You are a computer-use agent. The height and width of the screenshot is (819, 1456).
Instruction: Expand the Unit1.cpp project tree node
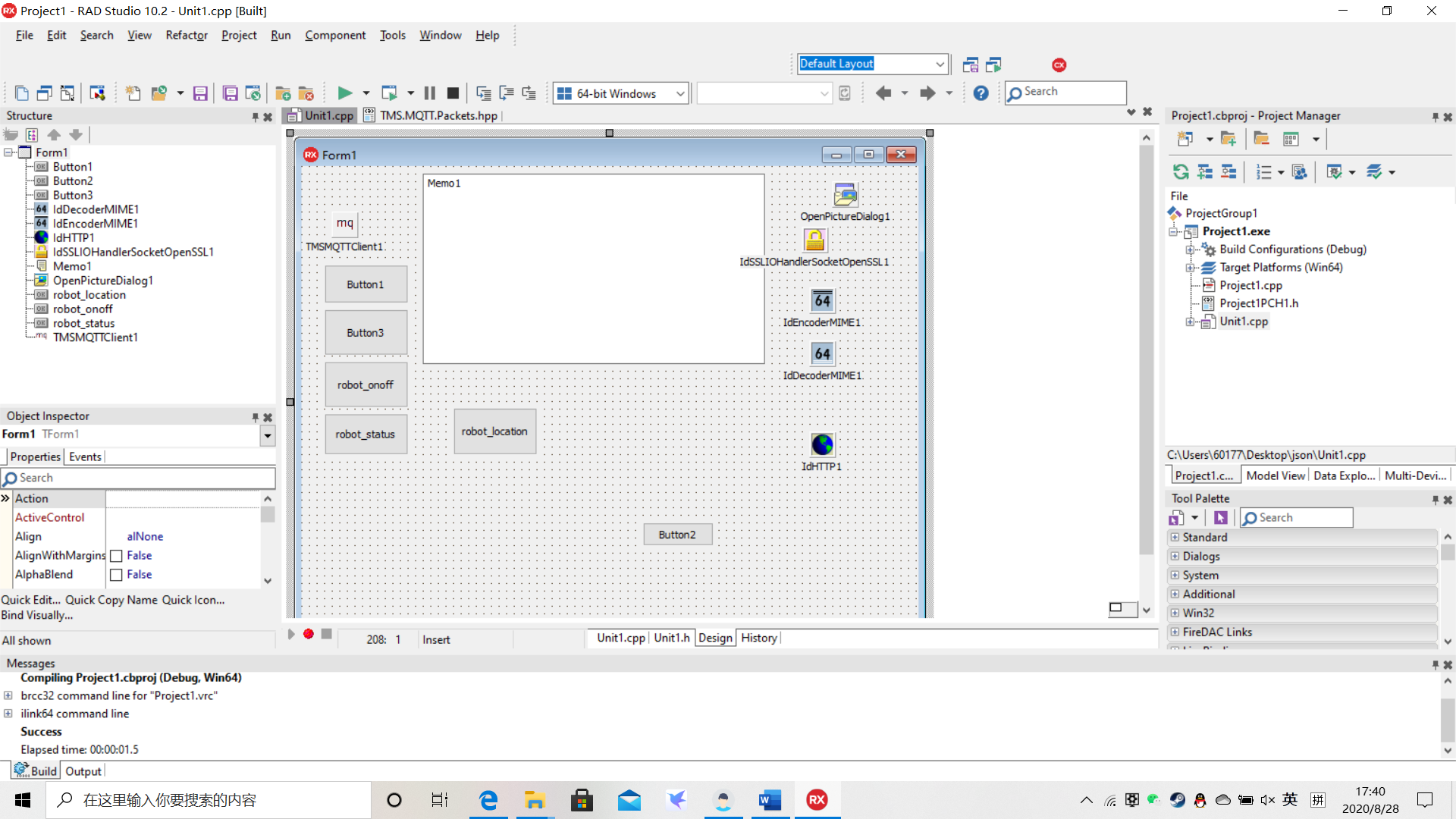tap(1190, 322)
